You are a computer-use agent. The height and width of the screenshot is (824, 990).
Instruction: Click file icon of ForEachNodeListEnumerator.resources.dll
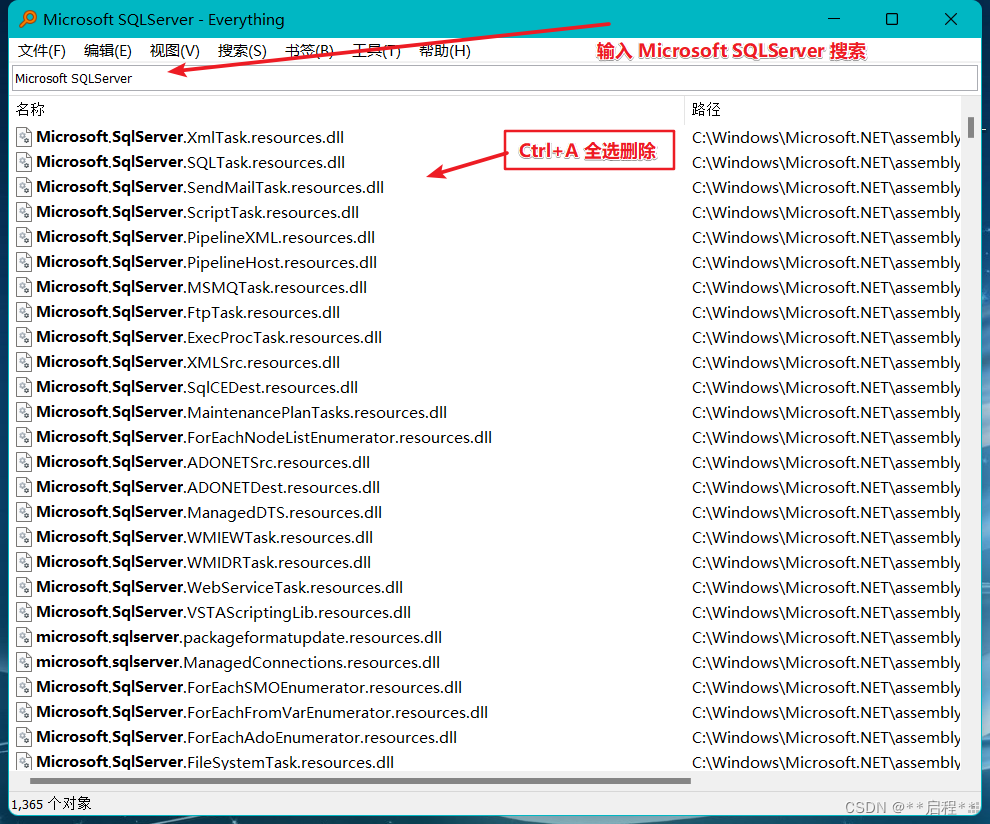(x=24, y=438)
